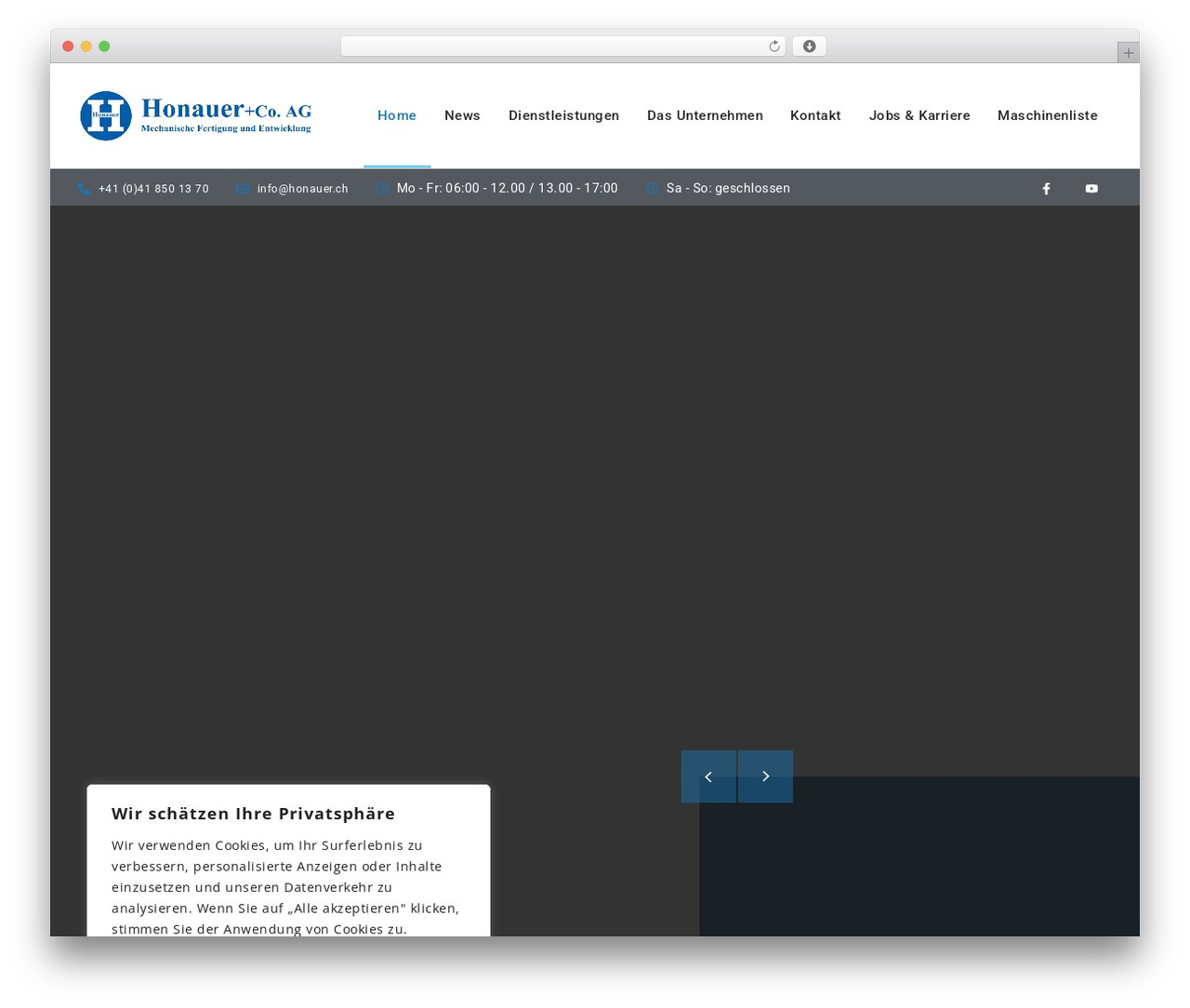Navigate to Kontakt page

[815, 115]
